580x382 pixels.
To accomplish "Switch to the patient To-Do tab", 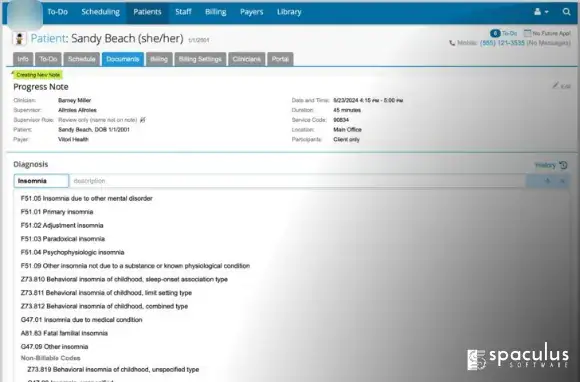I will [x=48, y=59].
